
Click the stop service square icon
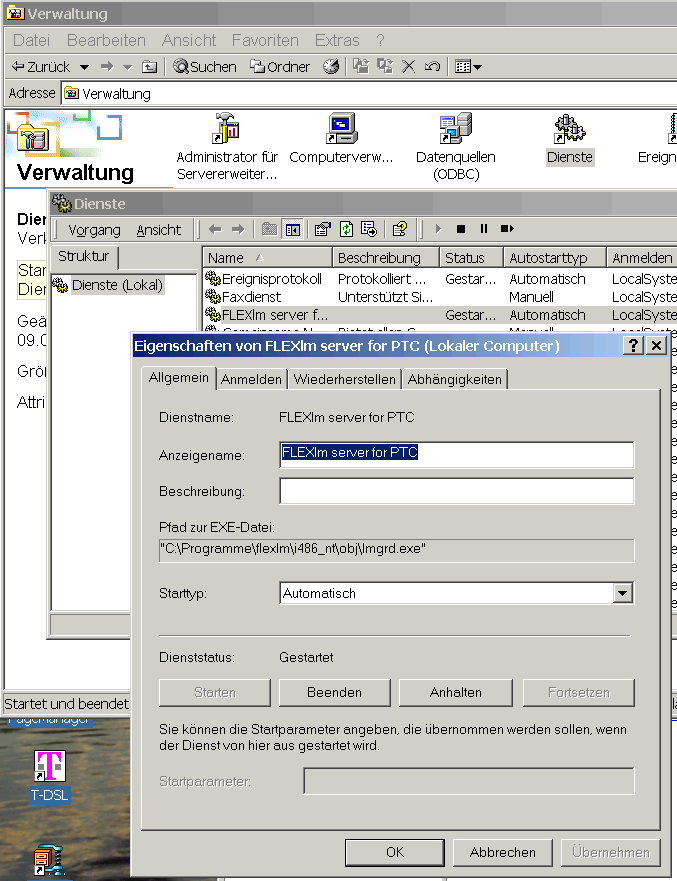[x=461, y=229]
